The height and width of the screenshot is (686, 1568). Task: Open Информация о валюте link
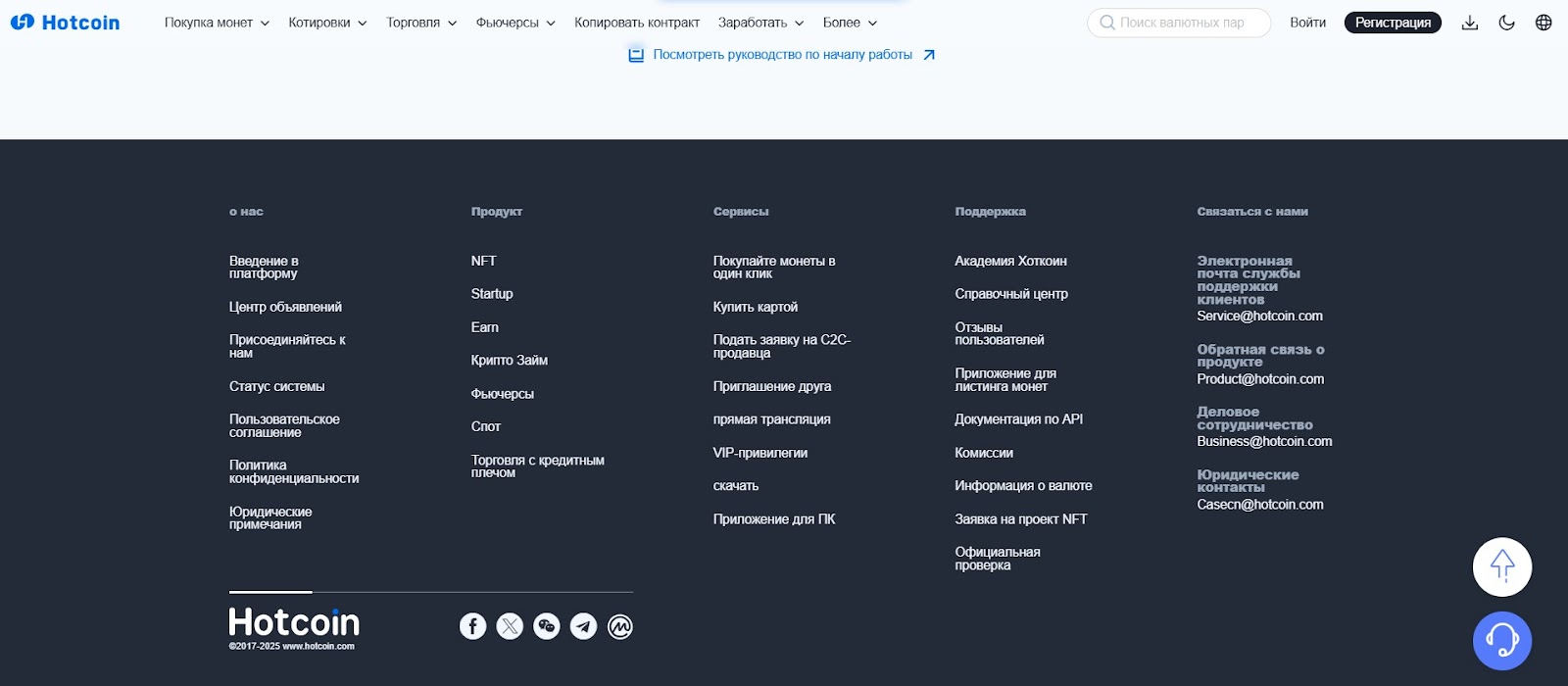pos(1023,485)
